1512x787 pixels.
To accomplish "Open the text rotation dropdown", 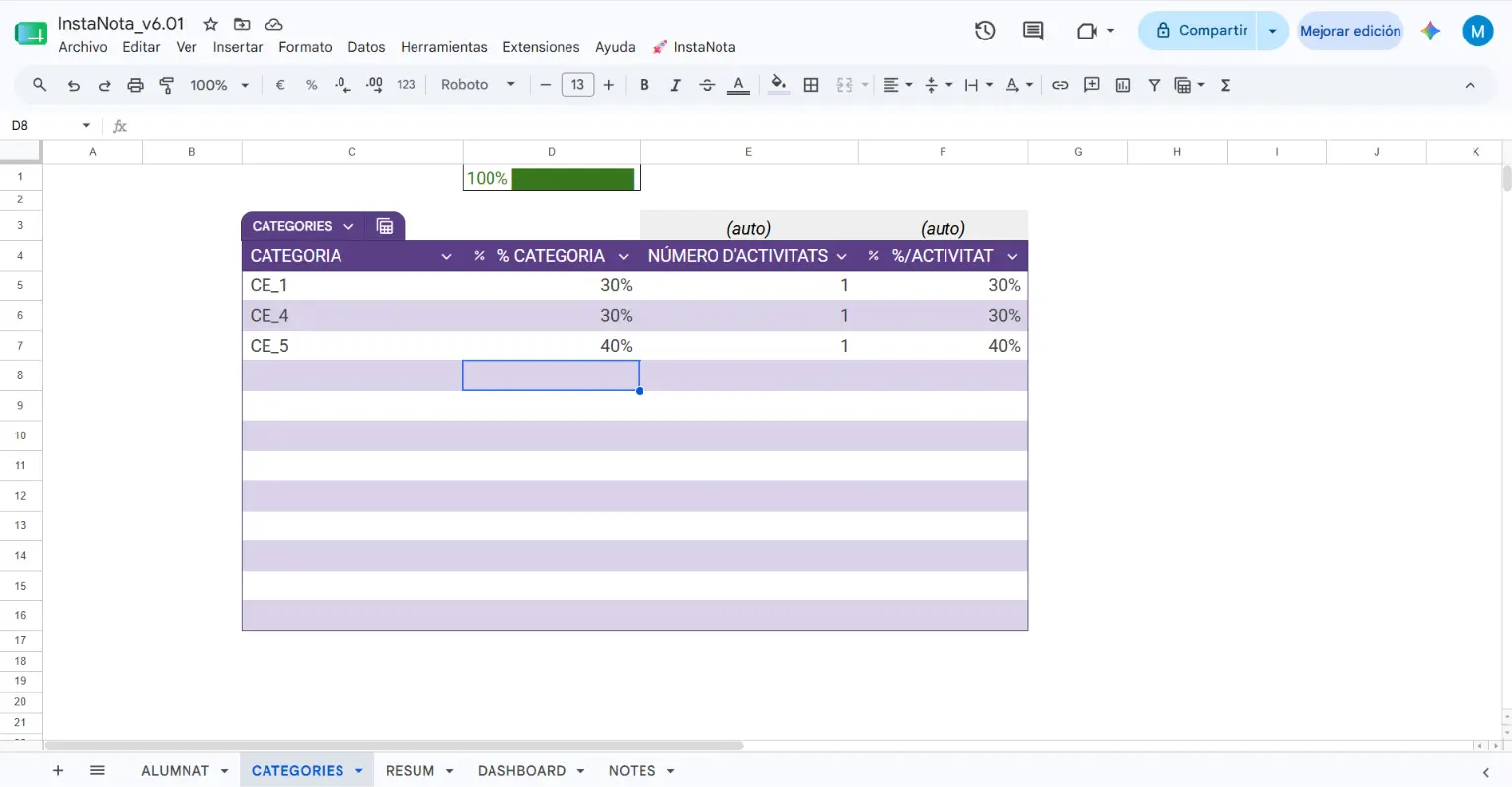I will (1019, 85).
